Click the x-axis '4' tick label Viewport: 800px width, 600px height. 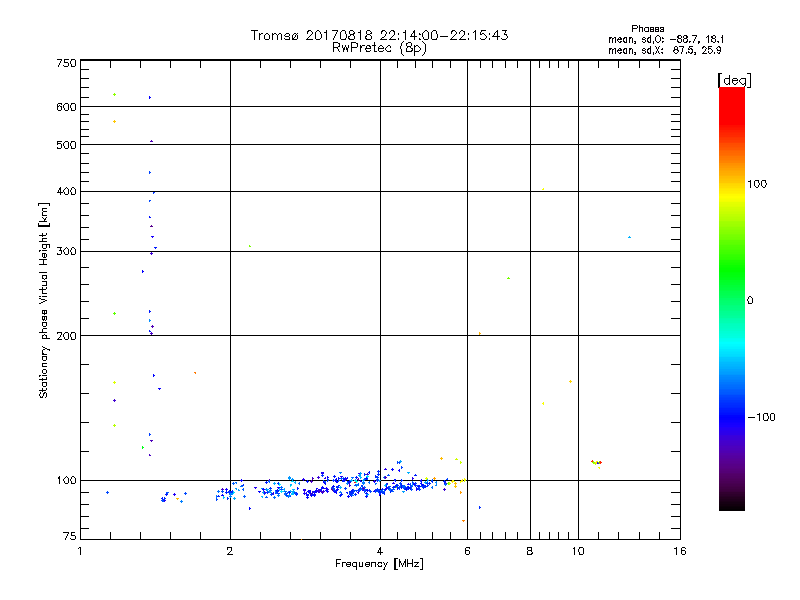[x=380, y=551]
